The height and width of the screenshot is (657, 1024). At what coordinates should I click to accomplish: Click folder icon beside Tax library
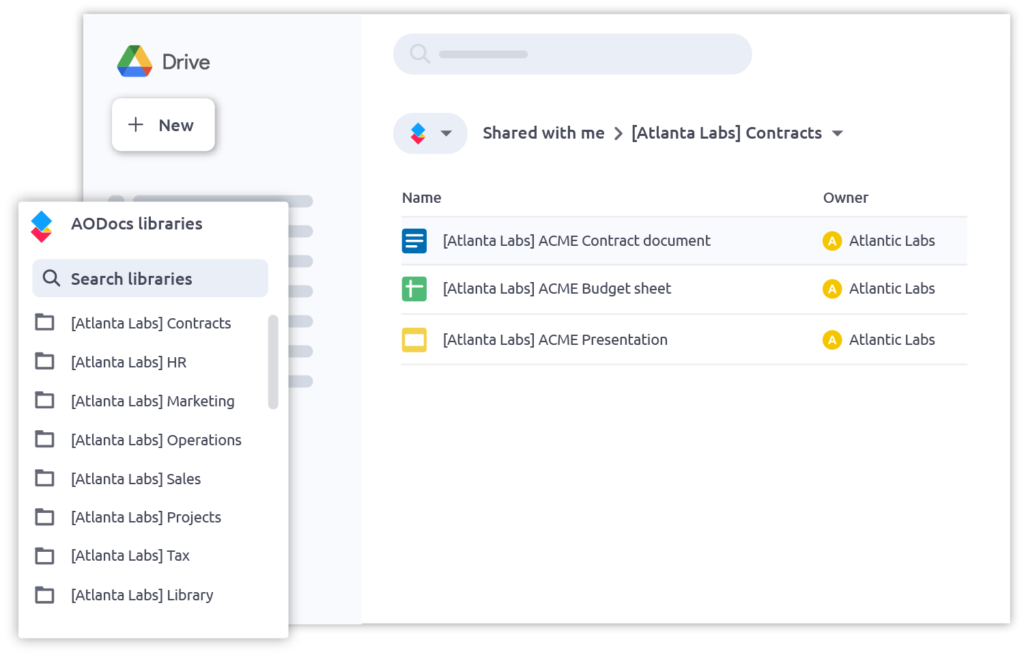(44, 555)
